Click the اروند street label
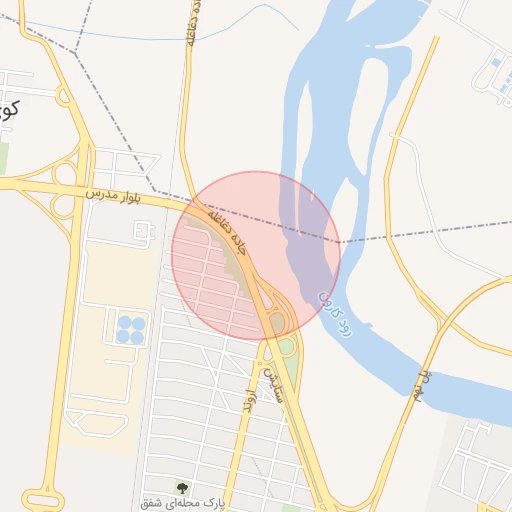This screenshot has width=512, height=512. tap(251, 401)
